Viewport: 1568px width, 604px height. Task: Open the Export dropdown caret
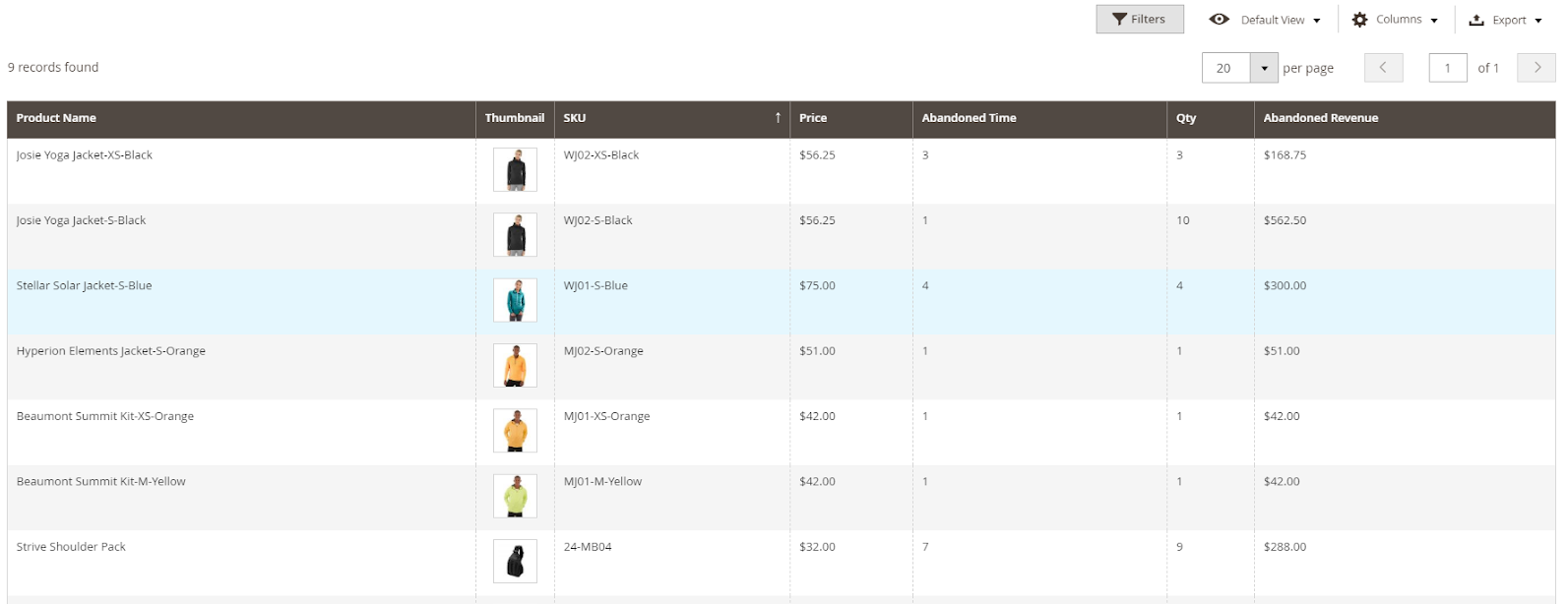point(1537,21)
